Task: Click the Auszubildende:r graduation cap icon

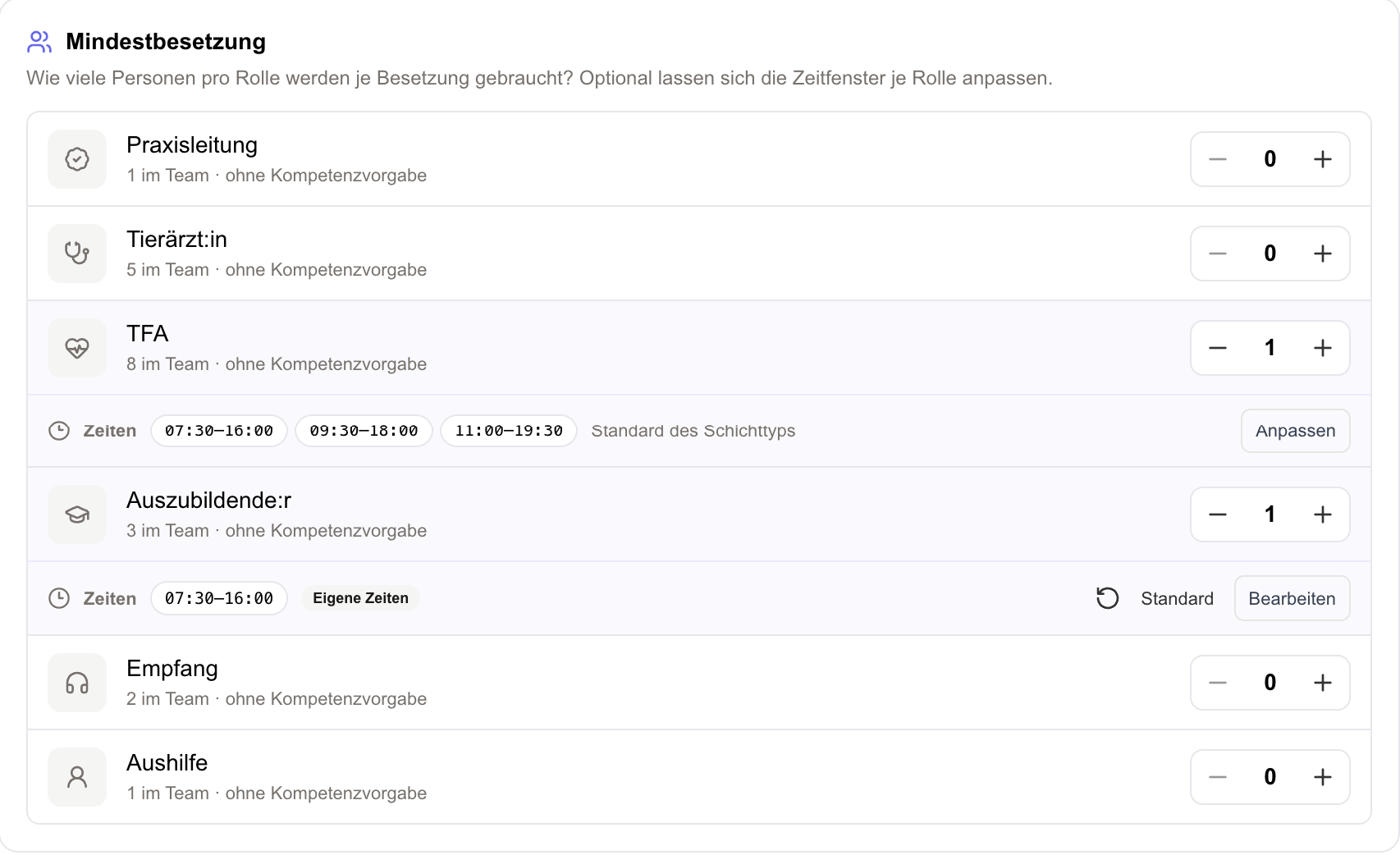Action: [x=77, y=514]
